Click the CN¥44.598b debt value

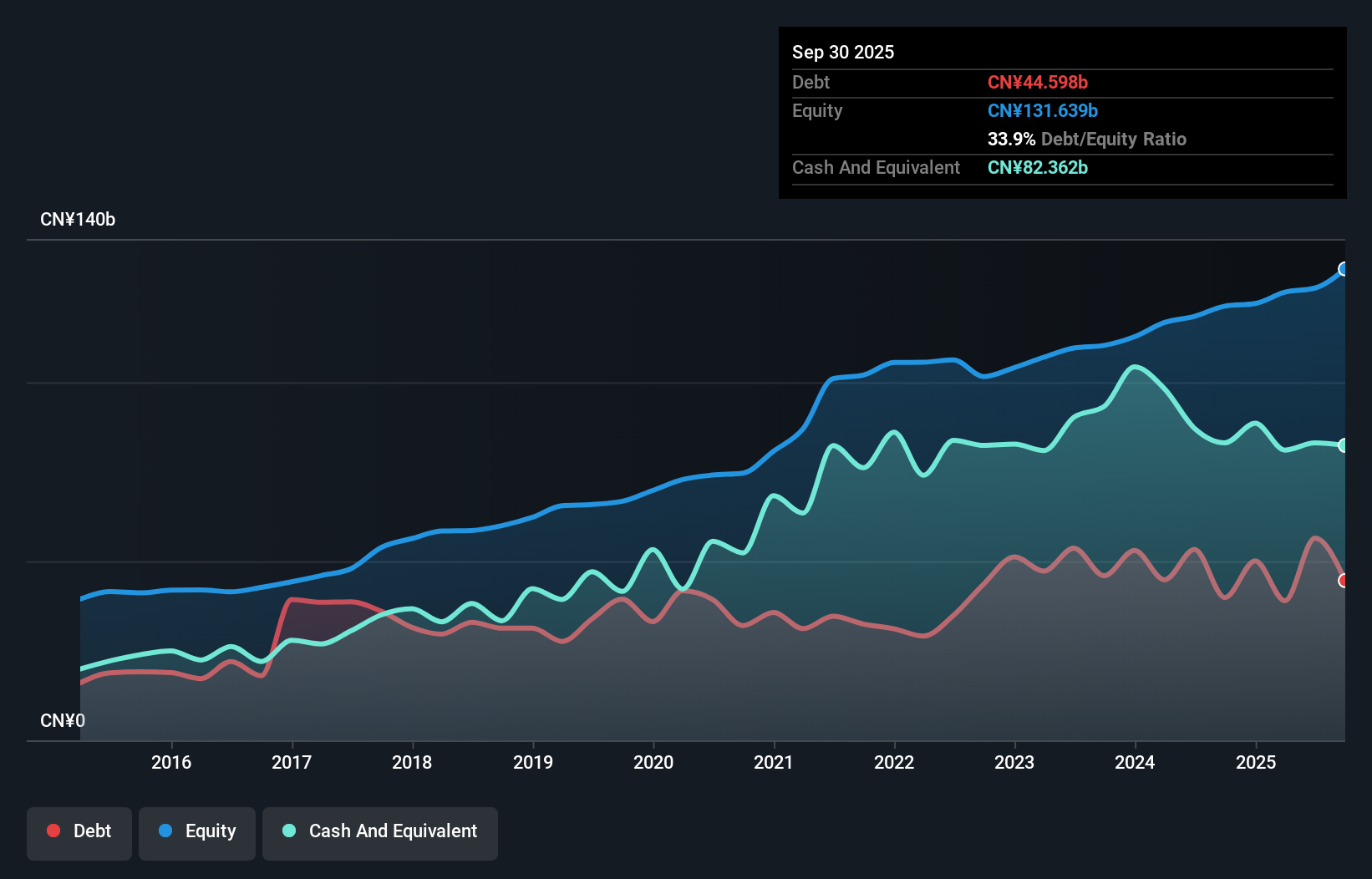click(1038, 82)
